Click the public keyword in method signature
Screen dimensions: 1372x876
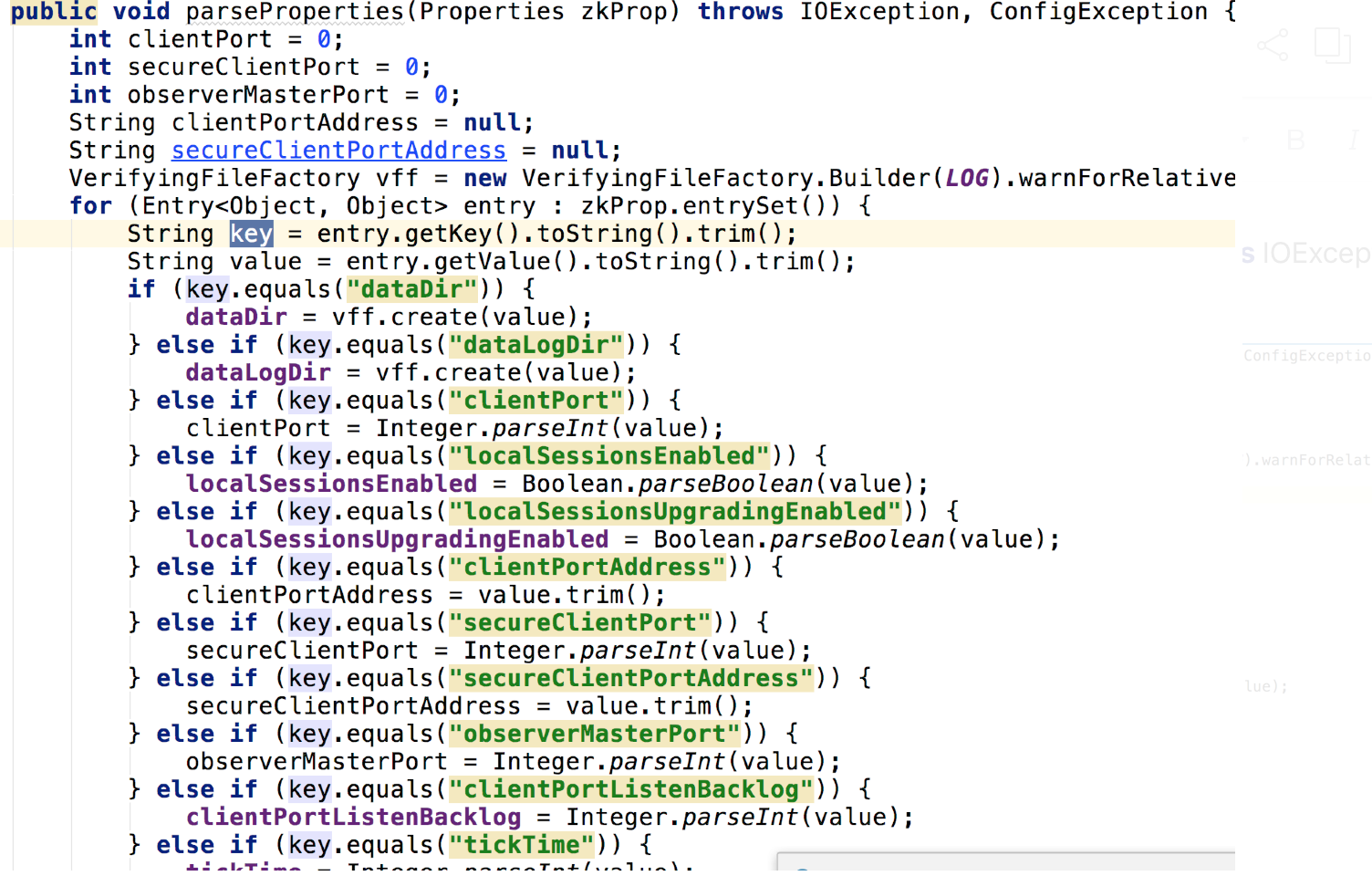(54, 12)
